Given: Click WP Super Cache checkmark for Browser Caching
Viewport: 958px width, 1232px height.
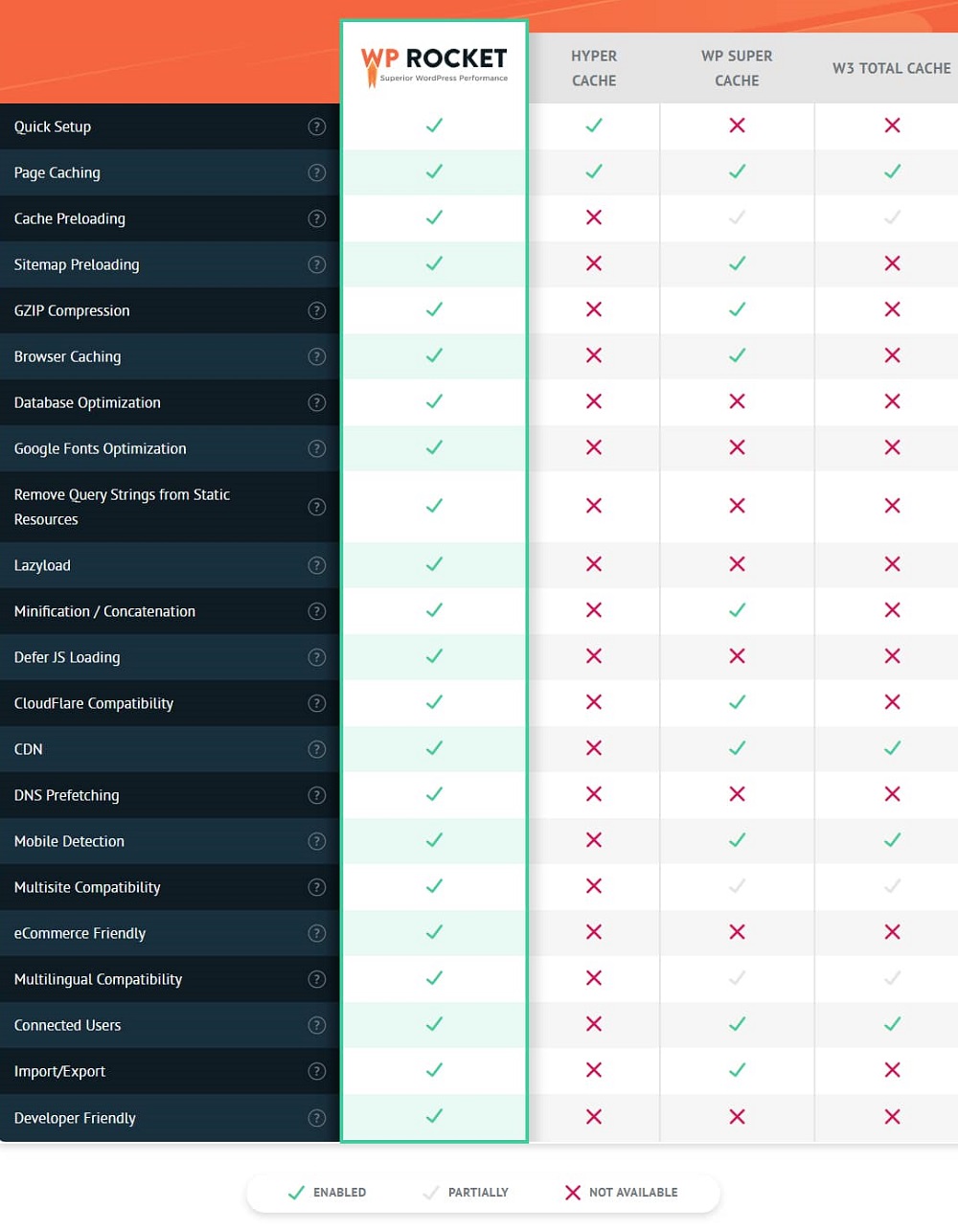Looking at the screenshot, I should point(737,355).
